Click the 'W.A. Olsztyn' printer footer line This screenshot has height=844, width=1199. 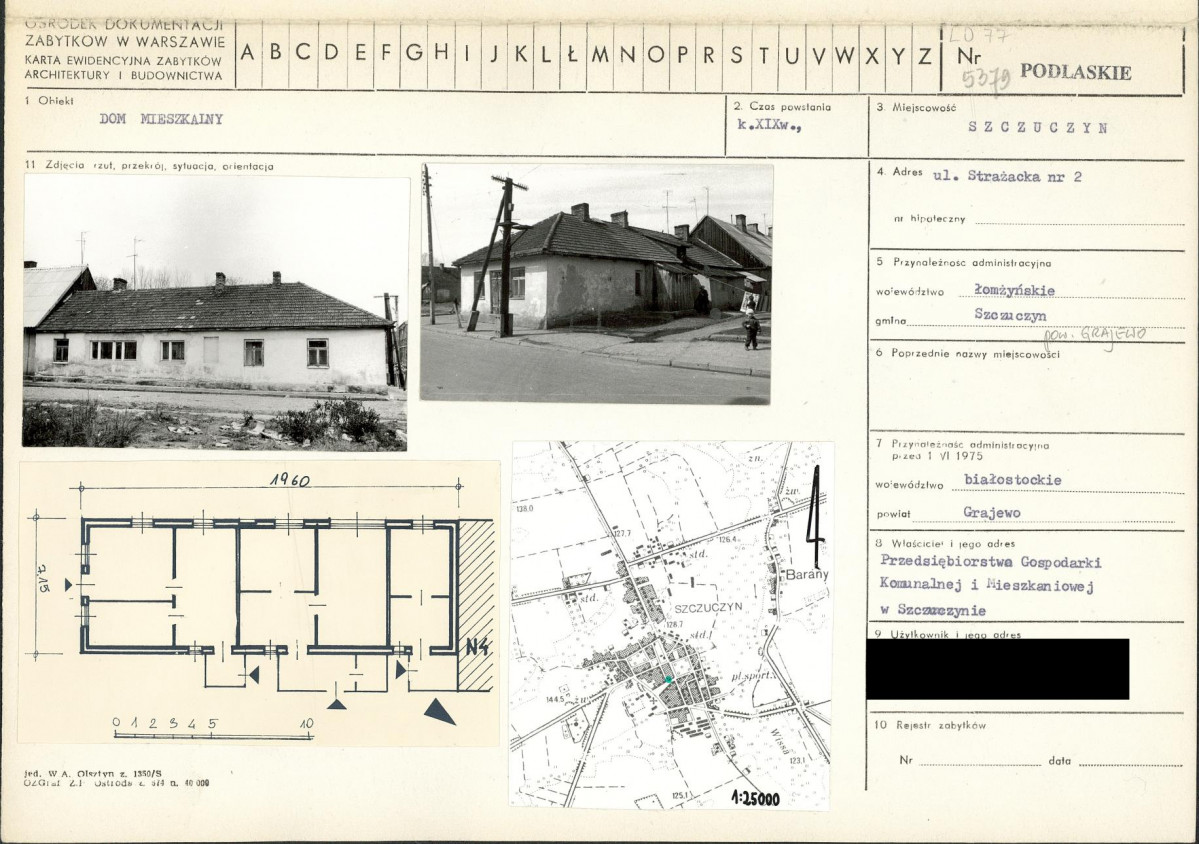pyautogui.click(x=93, y=774)
